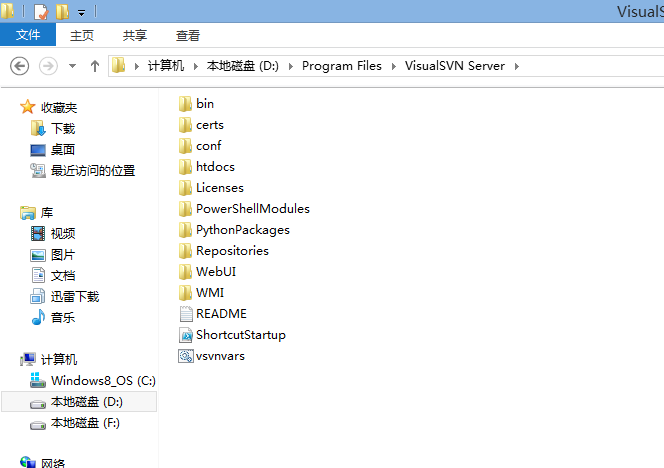Go back with the Back arrow
Viewport: 664px width, 468px height.
19,66
